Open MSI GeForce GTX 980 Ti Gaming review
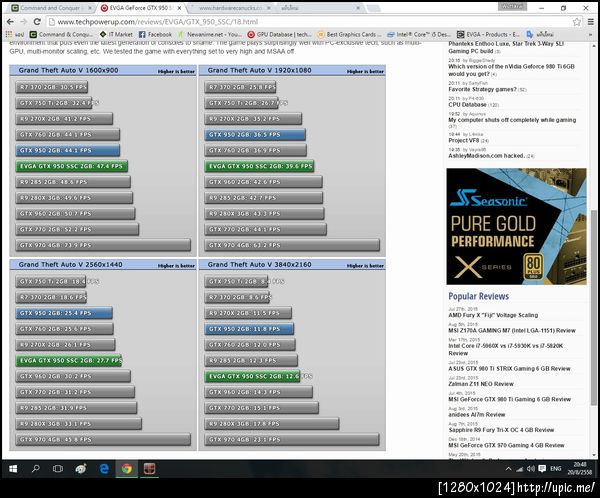Viewport: 600px width, 498px height. point(509,399)
